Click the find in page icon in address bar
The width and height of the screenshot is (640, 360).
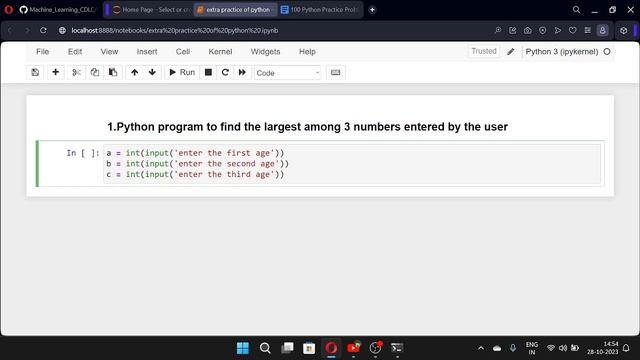coord(498,31)
